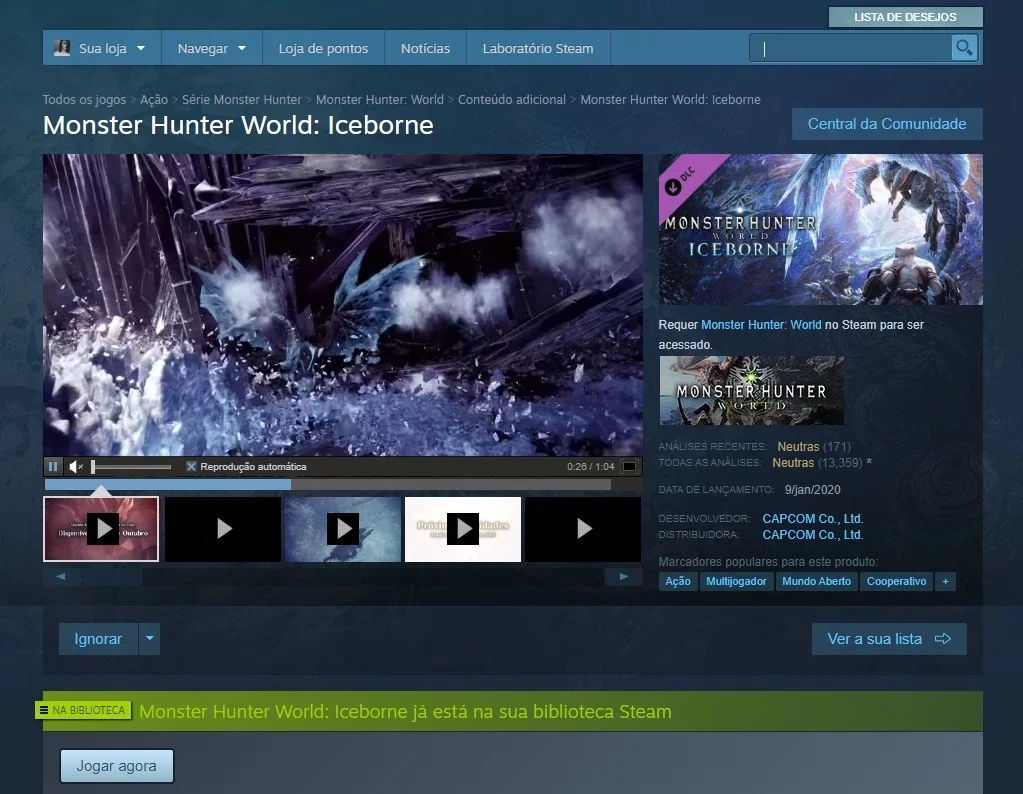1023x794 pixels.
Task: Click the purple DLC download badge
Action: click(679, 182)
